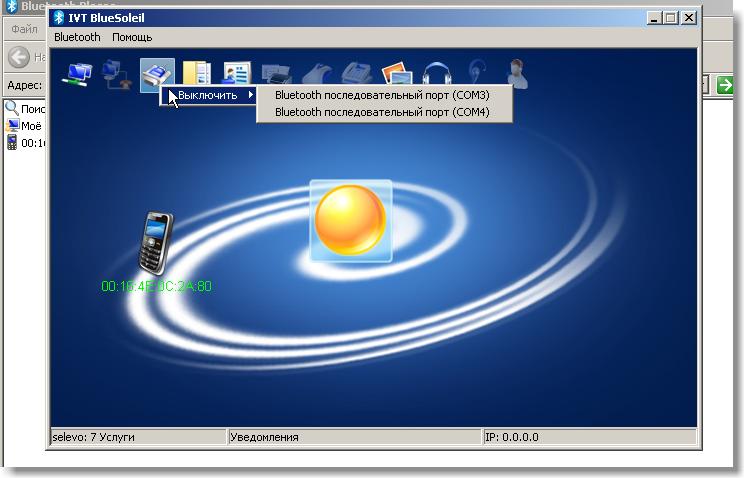The height and width of the screenshot is (478, 744).
Task: Select the AV Headphones service icon
Action: 437,74
